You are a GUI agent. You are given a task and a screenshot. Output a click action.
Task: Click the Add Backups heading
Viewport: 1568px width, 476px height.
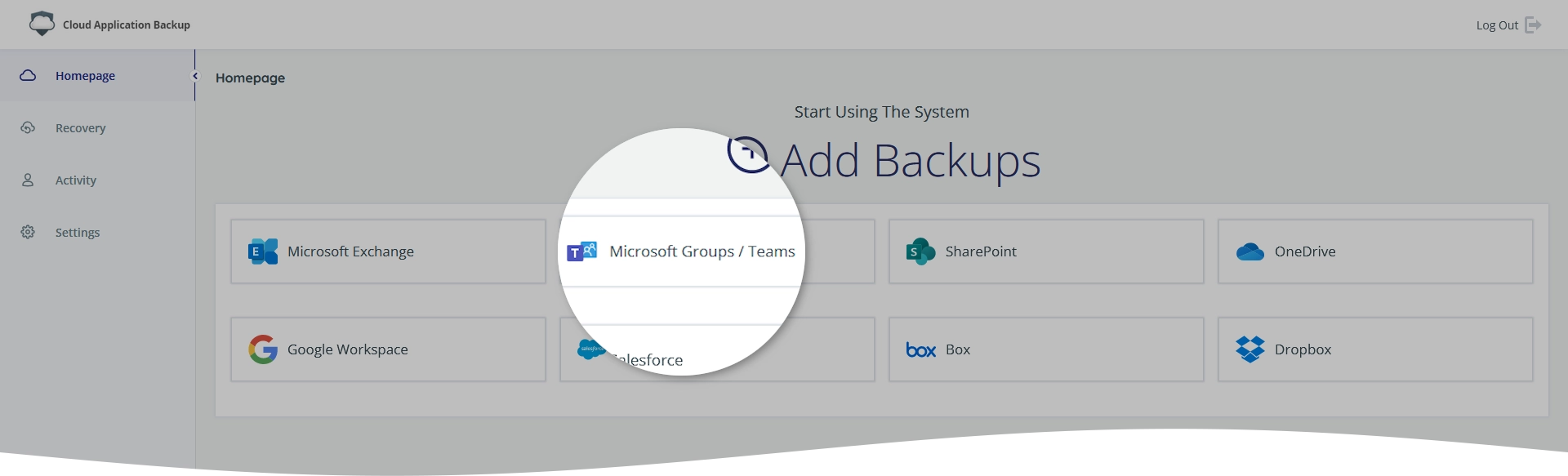[x=910, y=161]
